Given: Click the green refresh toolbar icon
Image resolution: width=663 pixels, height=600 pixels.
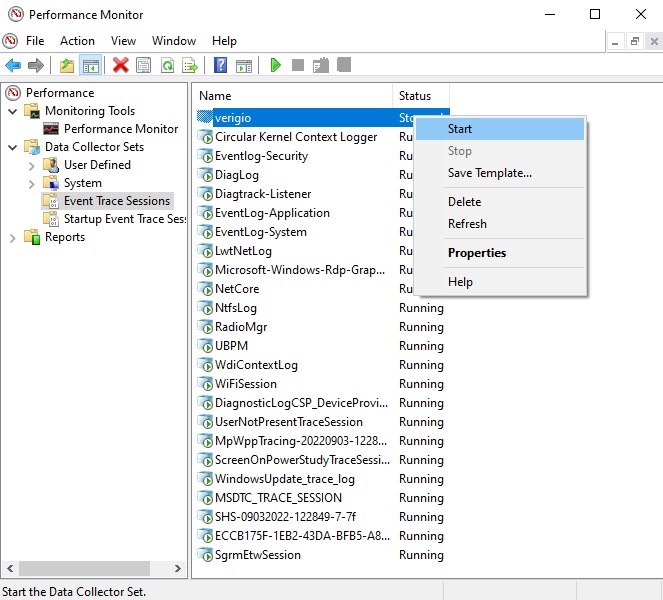Looking at the screenshot, I should pos(167,66).
